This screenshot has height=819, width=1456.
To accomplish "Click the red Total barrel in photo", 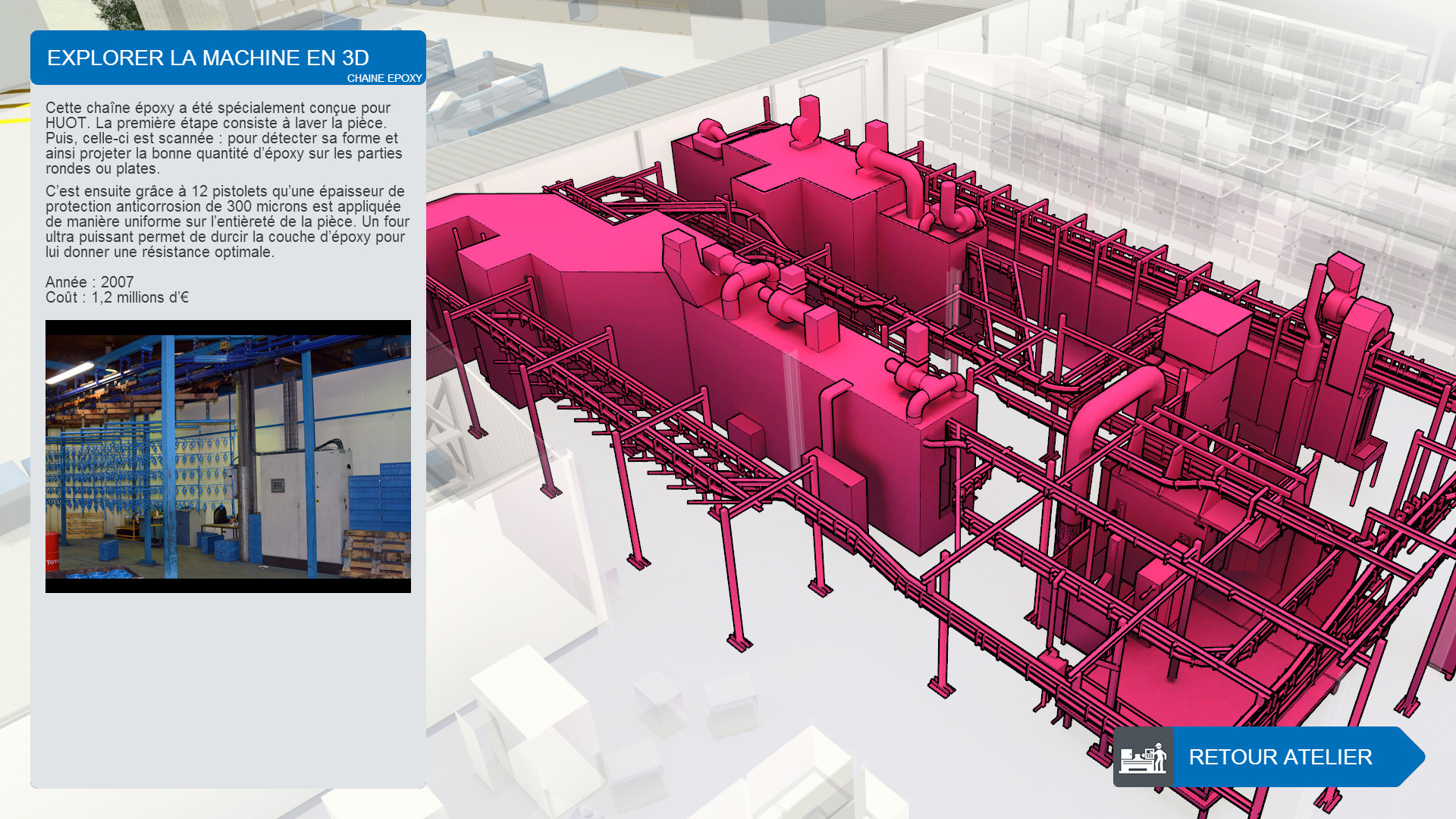I will [52, 550].
